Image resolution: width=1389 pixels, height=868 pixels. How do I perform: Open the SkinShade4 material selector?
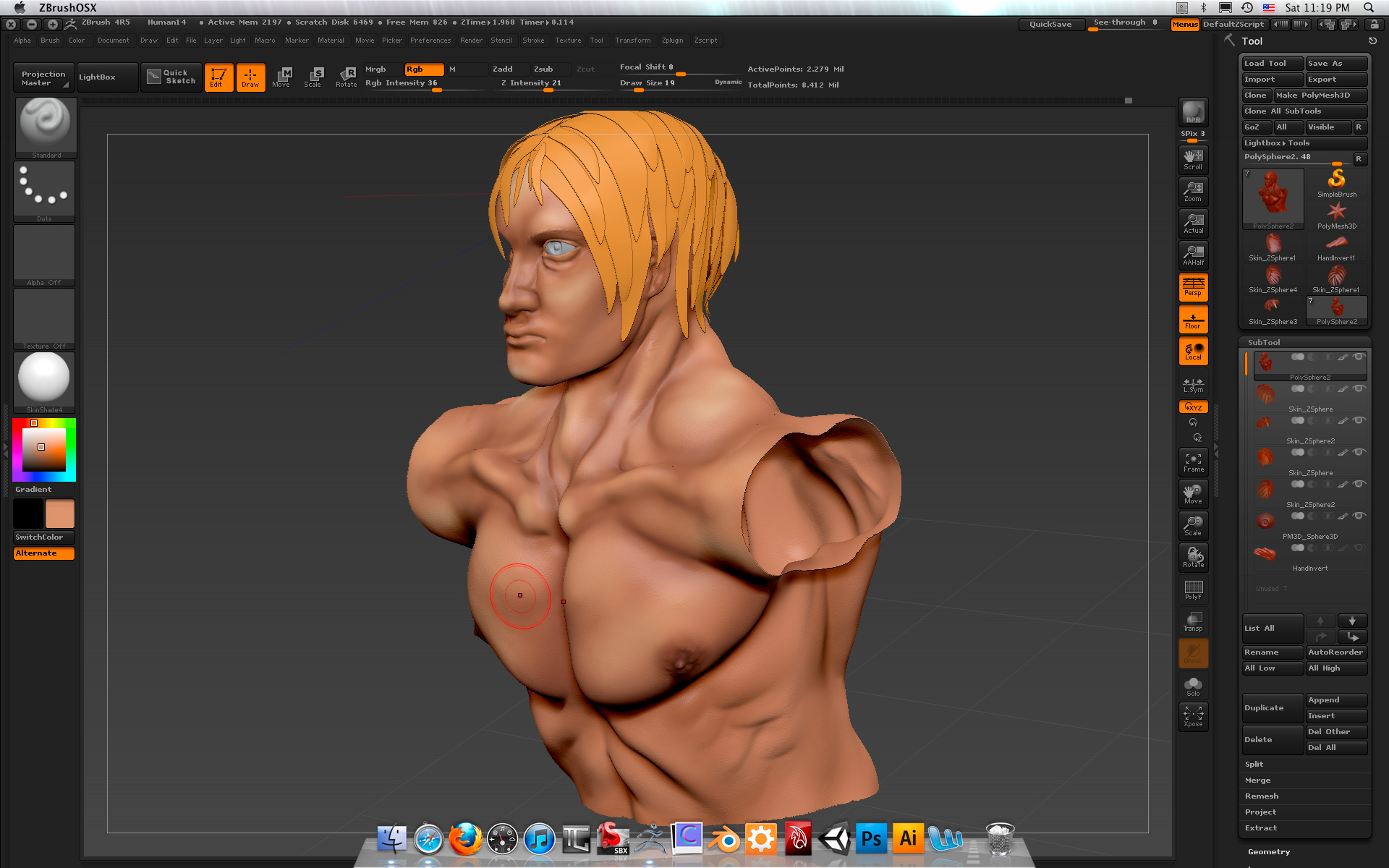coord(44,383)
